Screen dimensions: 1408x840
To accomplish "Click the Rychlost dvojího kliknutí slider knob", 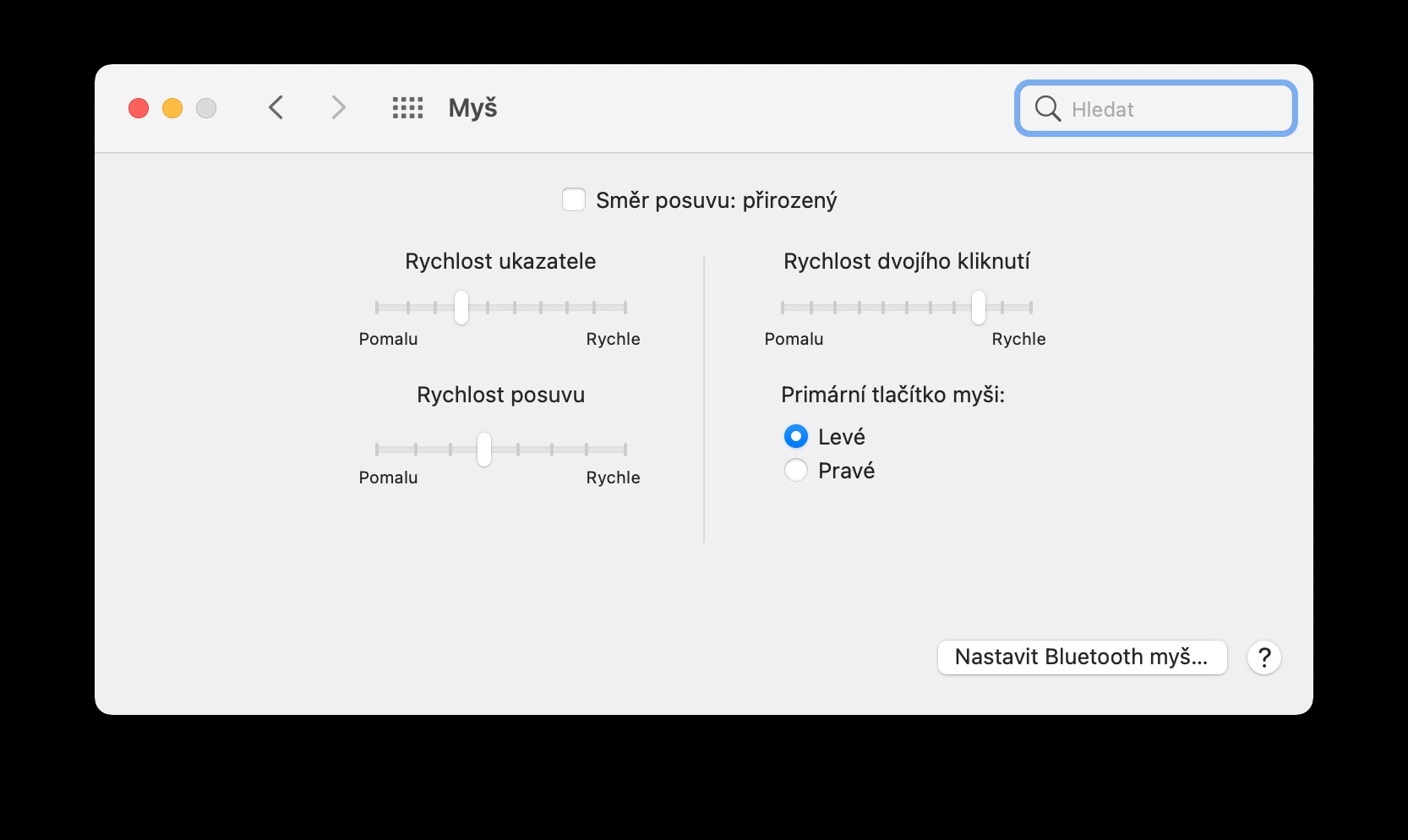I will [979, 308].
